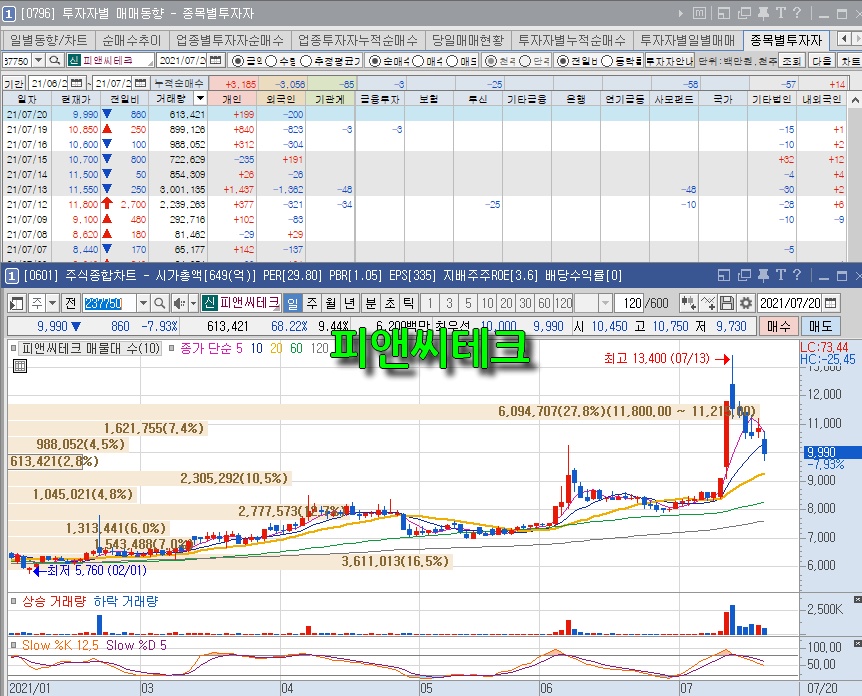This screenshot has height=696, width=862.
Task: Select the 전일비 radio button
Action: click(562, 61)
